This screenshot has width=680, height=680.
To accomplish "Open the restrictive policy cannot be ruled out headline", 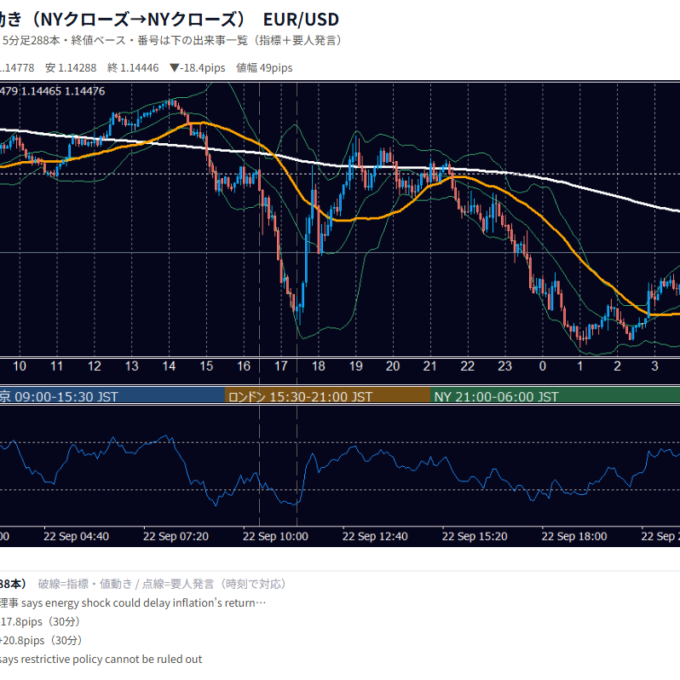I will point(101,659).
